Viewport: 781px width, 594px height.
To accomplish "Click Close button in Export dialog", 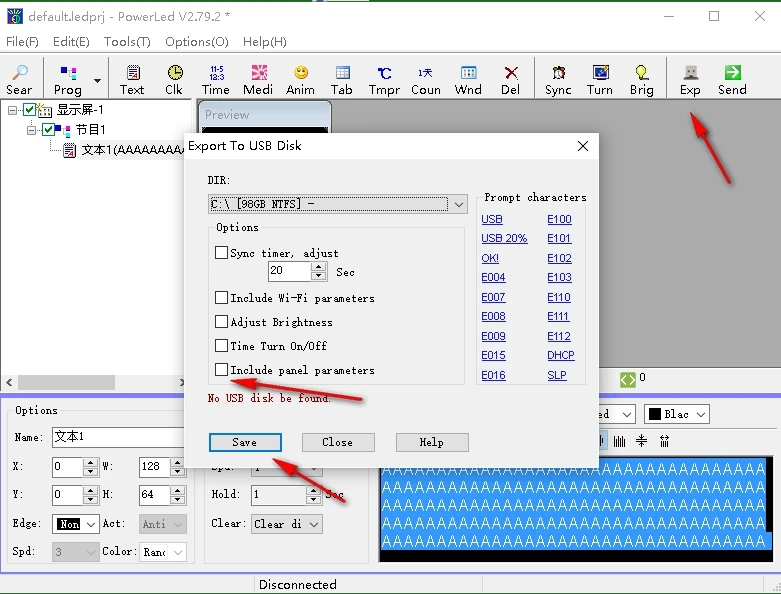I will click(x=338, y=442).
